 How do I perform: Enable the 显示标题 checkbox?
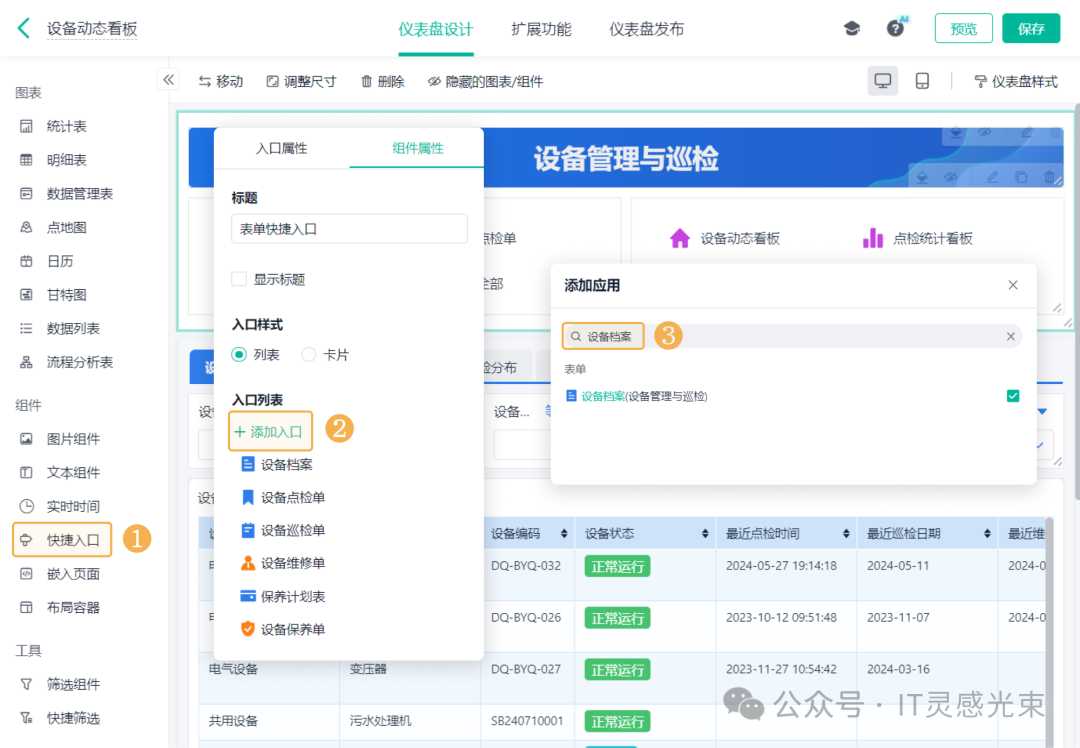point(239,279)
